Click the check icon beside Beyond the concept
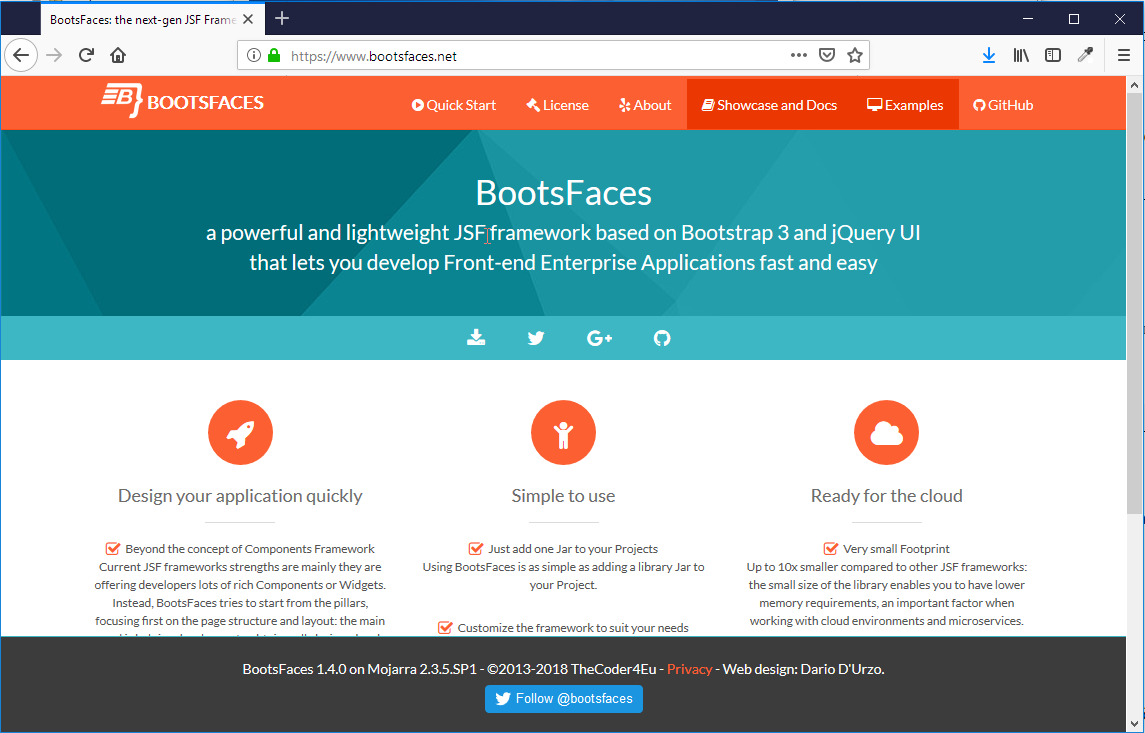 (x=112, y=548)
